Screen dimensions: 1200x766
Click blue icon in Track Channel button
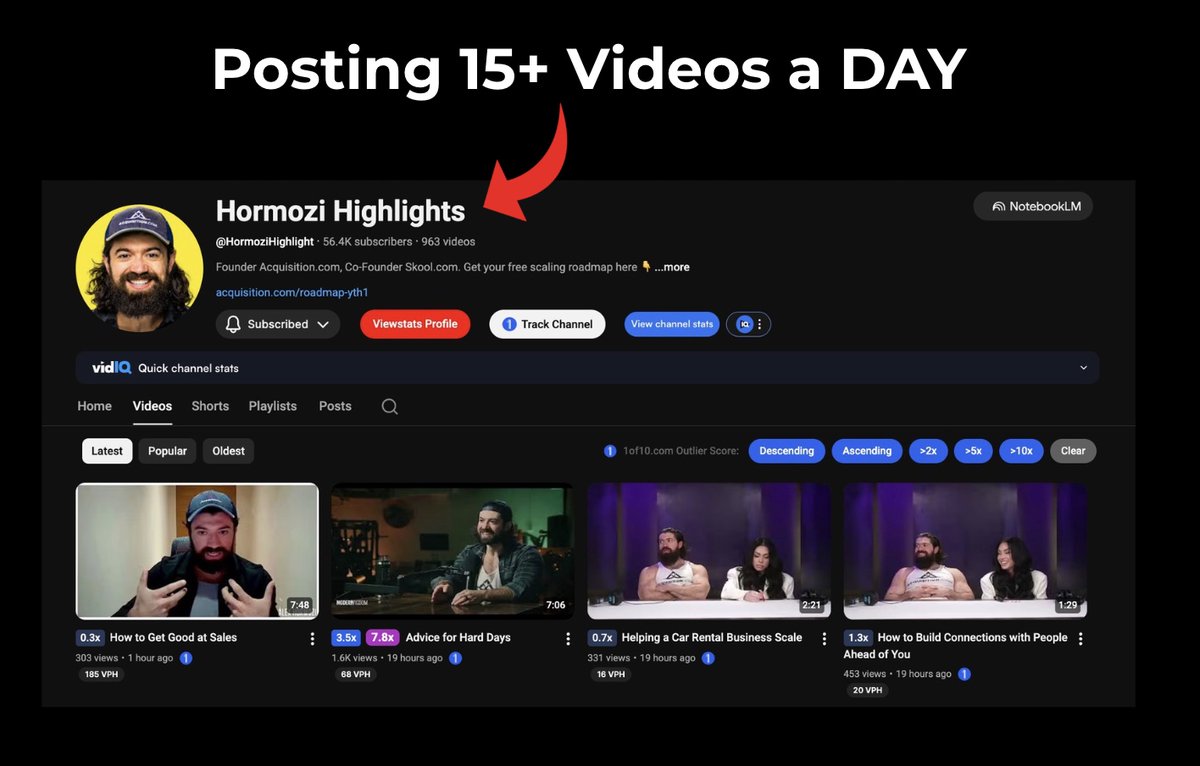click(509, 324)
